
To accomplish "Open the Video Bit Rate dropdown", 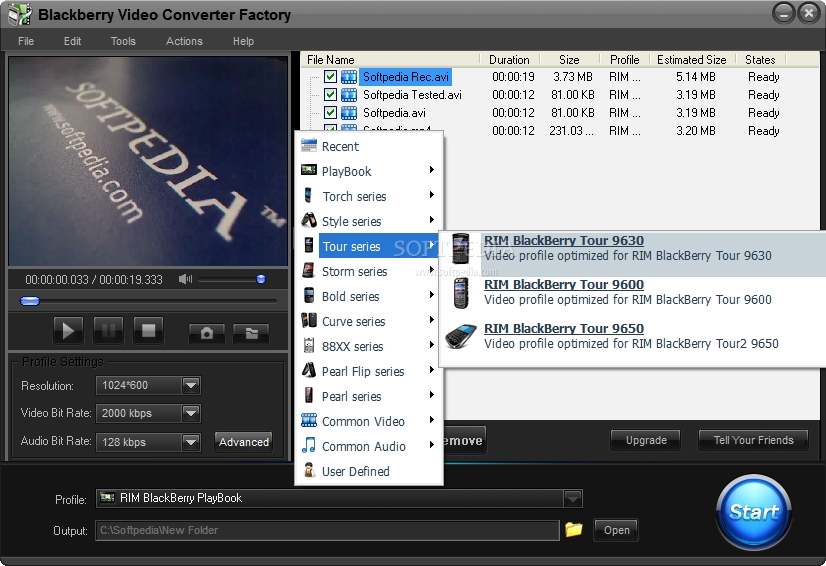I will coord(191,414).
